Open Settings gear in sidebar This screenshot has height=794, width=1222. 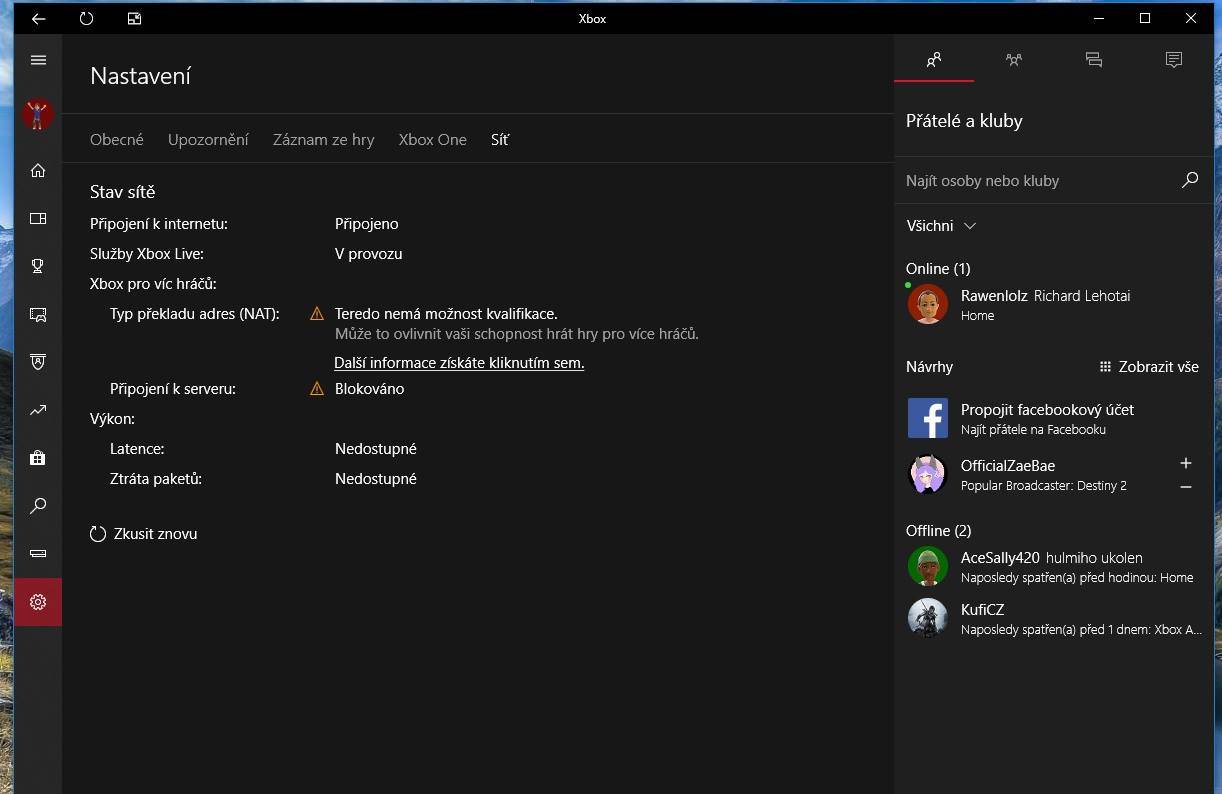(38, 602)
